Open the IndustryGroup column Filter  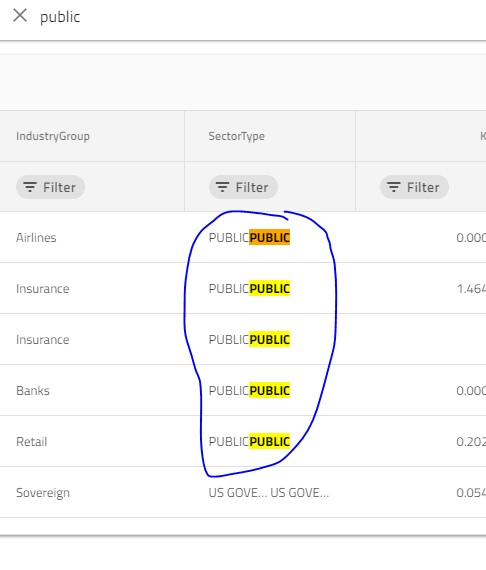pos(50,187)
